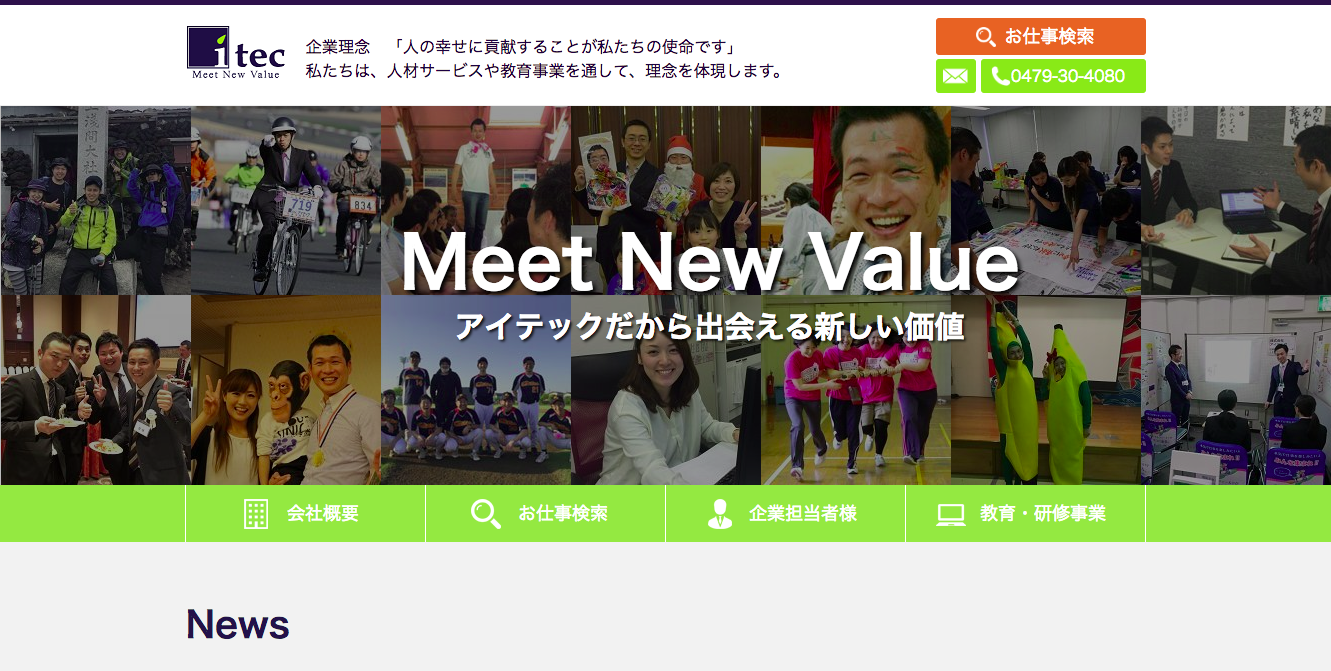Click the Santa Claus group photo
1331x671 pixels.
666,200
